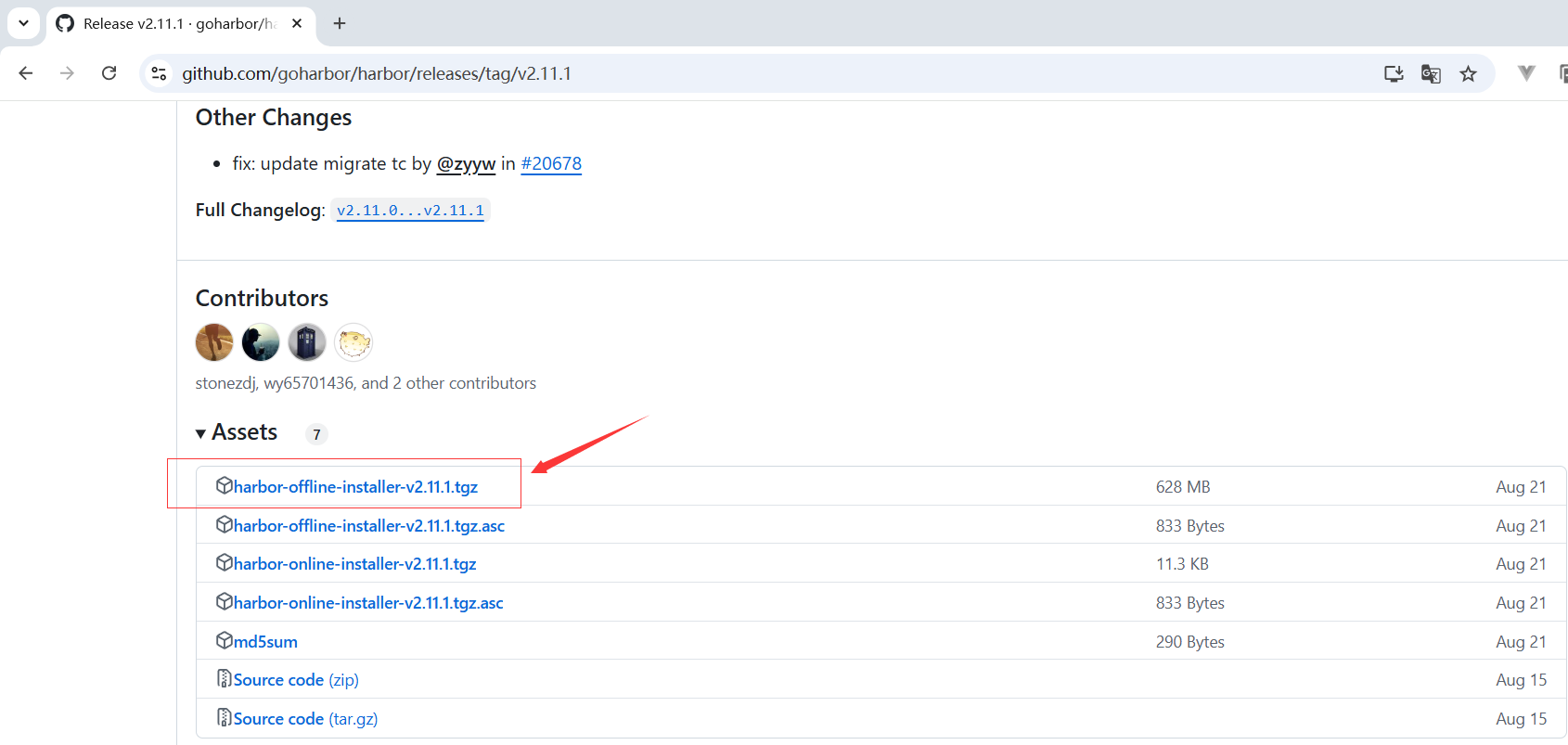Download Source code (zip)
Viewport: 1568px width, 745px height.
coord(295,680)
